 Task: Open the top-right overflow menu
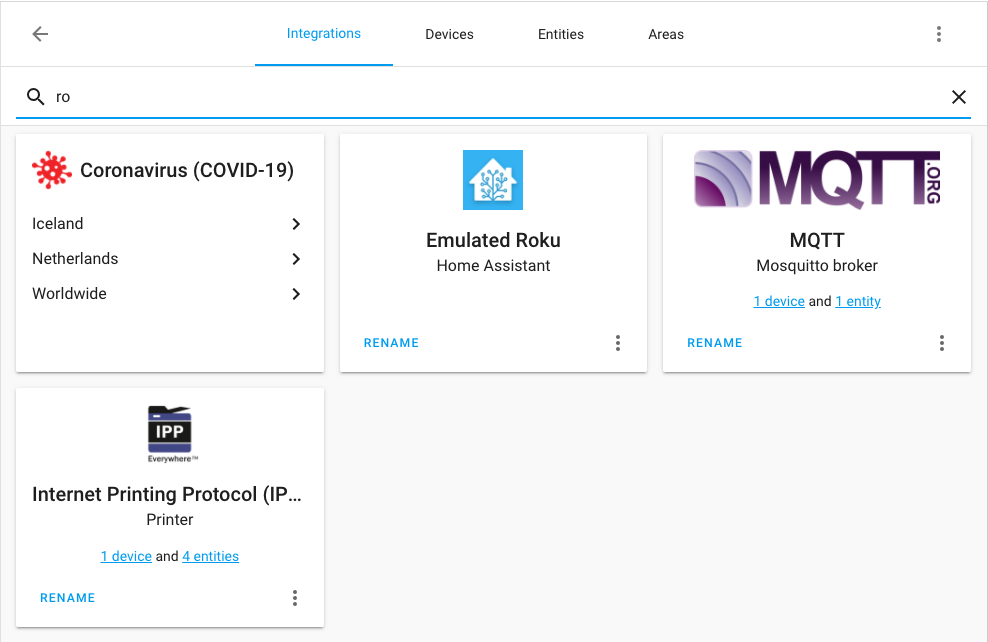pos(939,33)
